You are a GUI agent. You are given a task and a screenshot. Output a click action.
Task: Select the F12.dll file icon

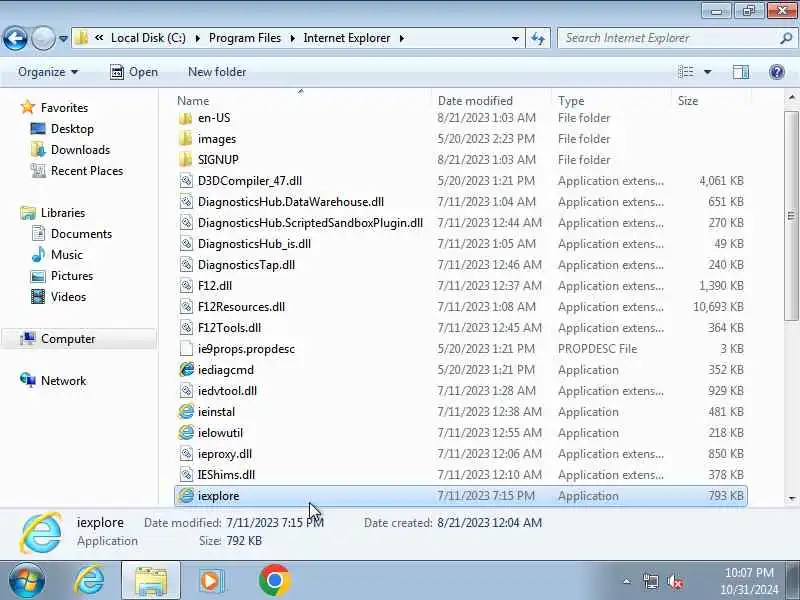[186, 286]
